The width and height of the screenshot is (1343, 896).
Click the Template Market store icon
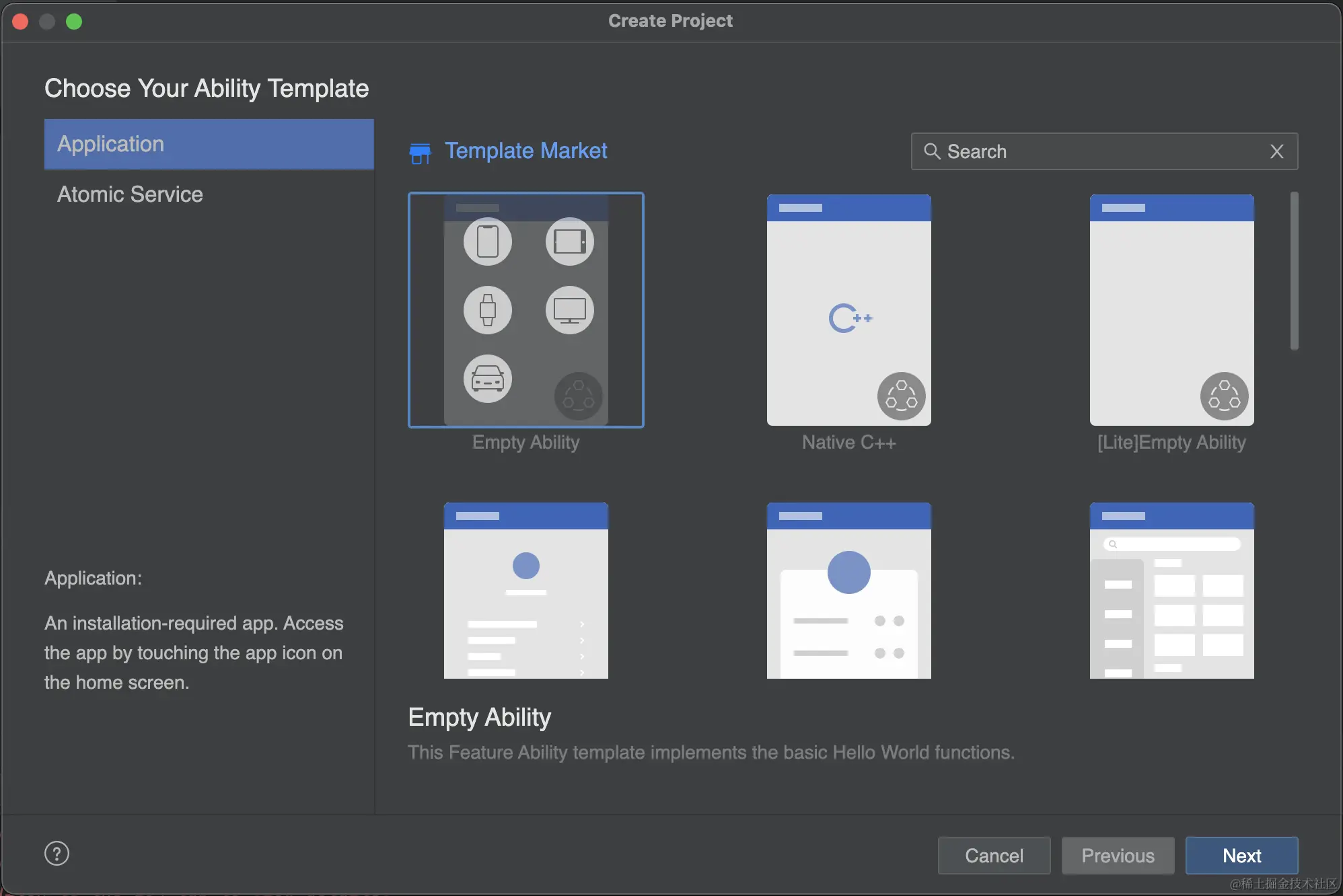[421, 153]
